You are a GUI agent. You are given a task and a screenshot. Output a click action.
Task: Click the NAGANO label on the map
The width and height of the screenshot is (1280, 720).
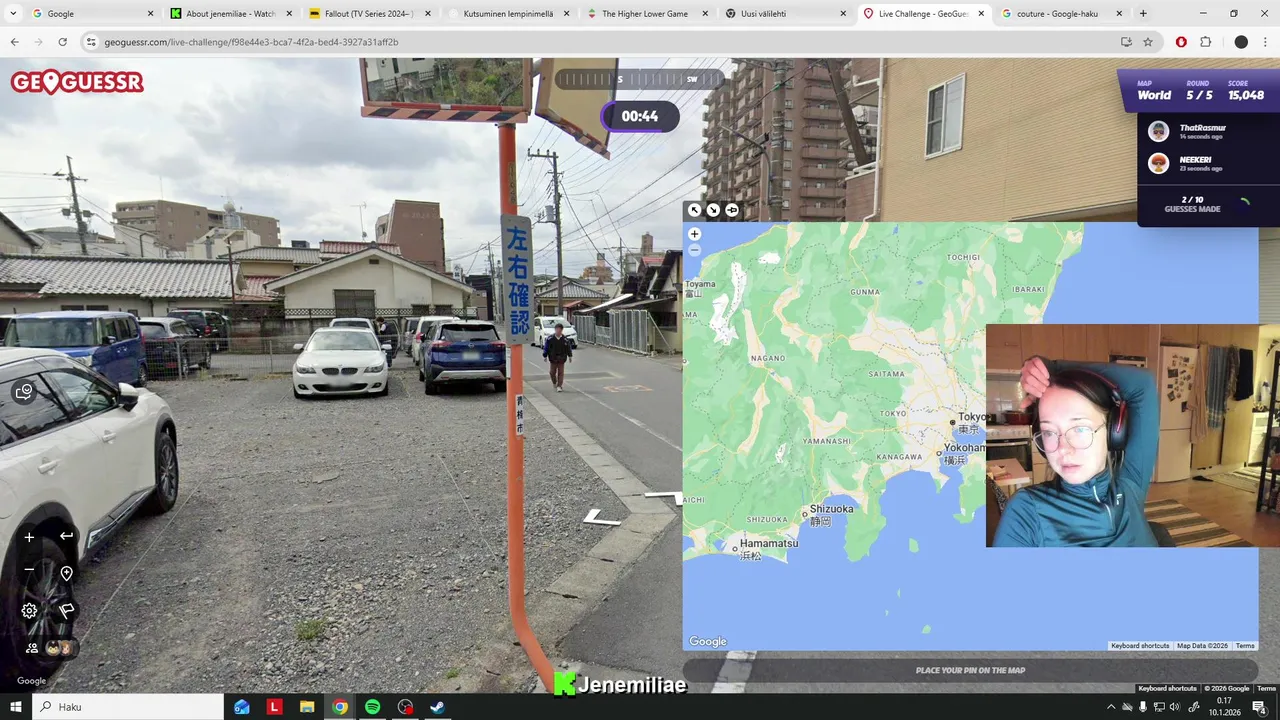point(768,358)
